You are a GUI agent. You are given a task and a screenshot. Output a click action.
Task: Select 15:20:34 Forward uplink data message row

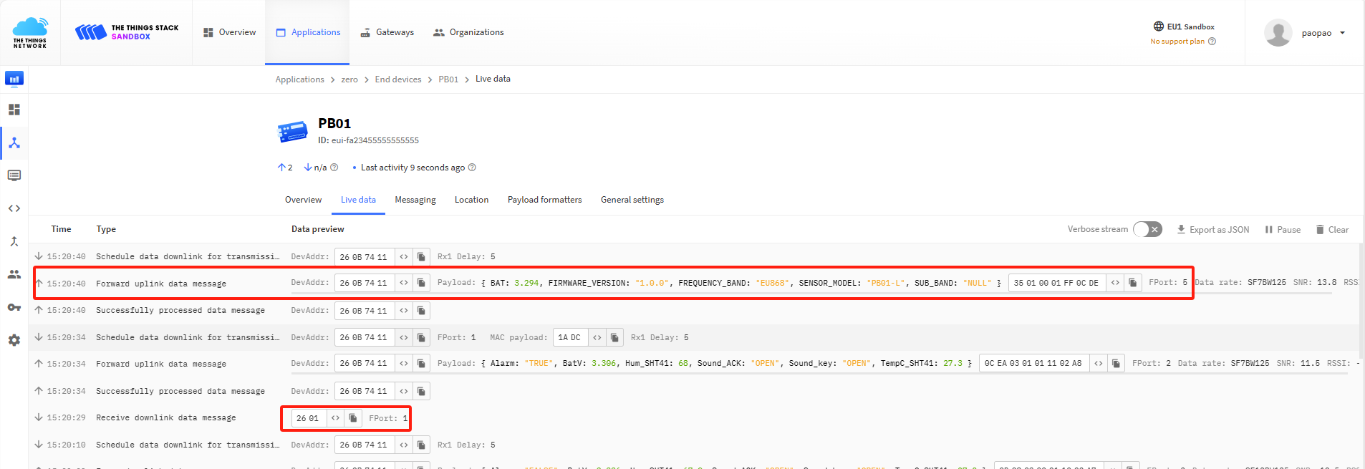695,364
